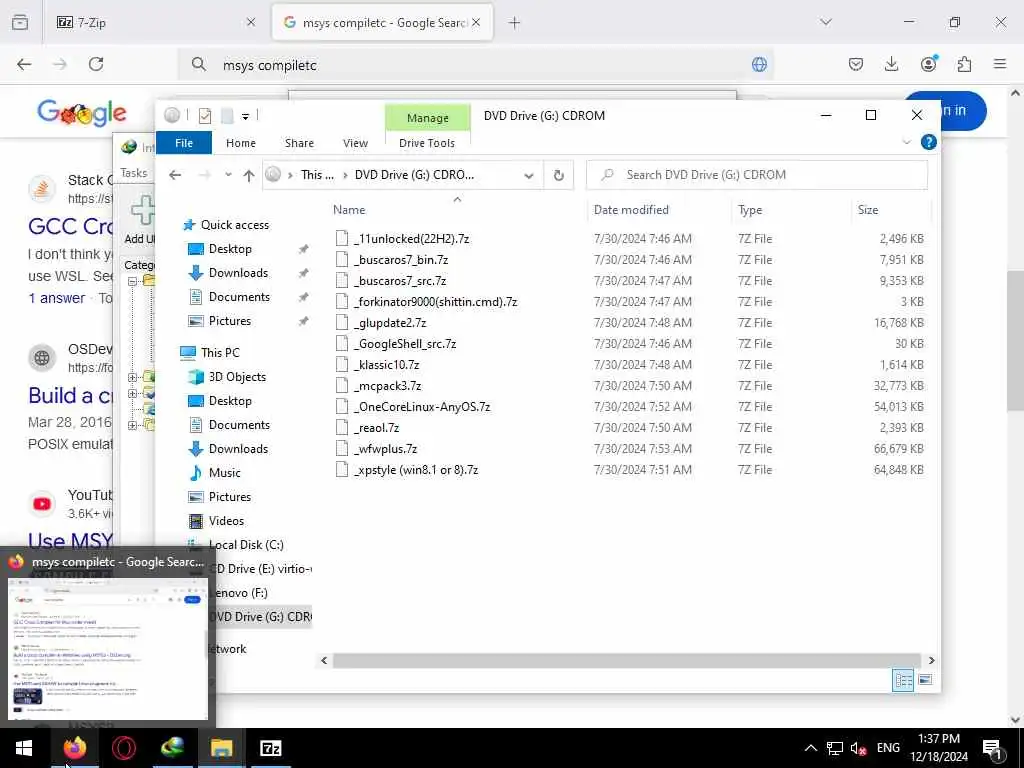Refresh the DVD Drive folder view

point(558,175)
